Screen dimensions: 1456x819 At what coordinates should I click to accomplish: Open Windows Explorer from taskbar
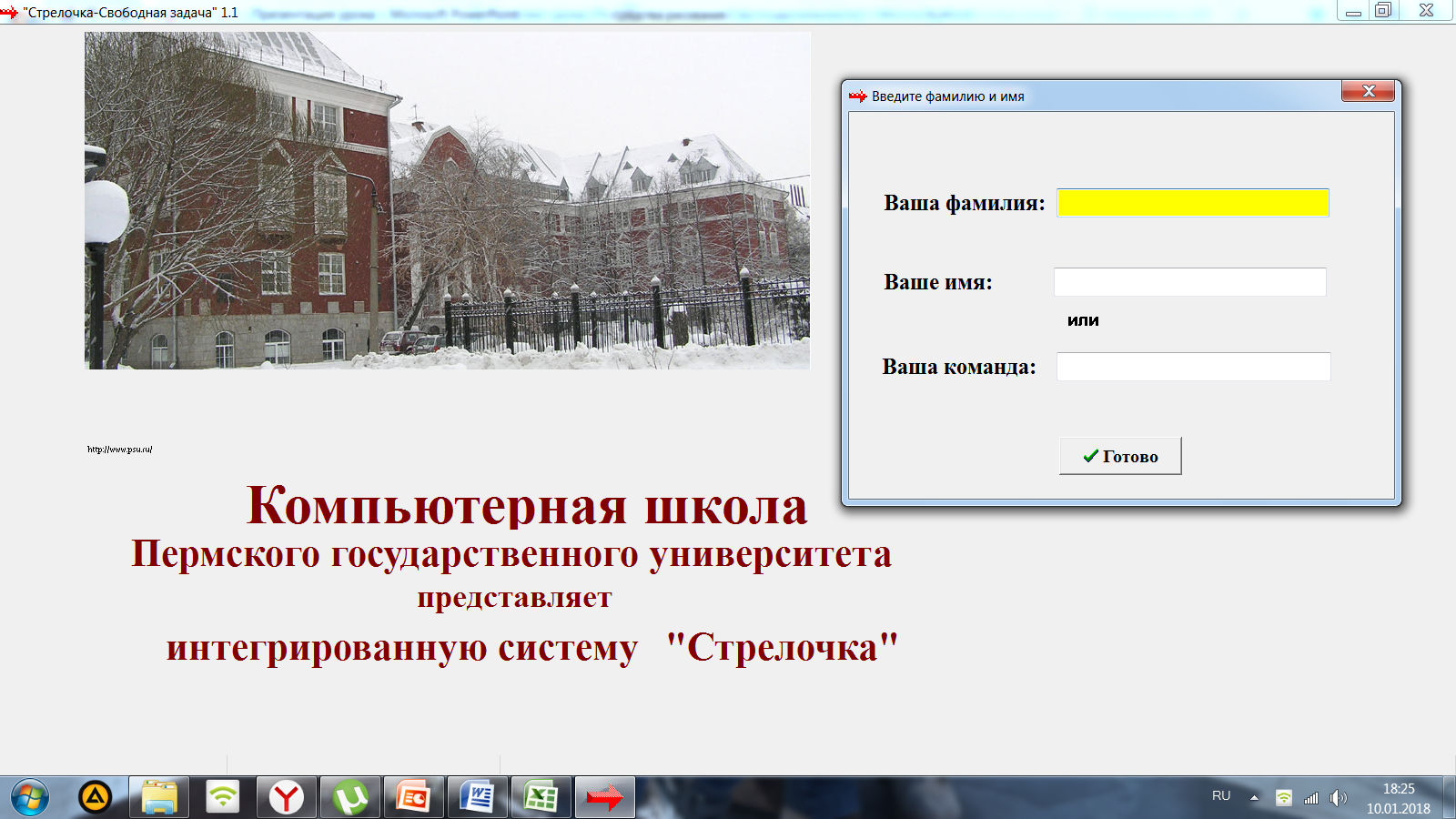tap(159, 798)
